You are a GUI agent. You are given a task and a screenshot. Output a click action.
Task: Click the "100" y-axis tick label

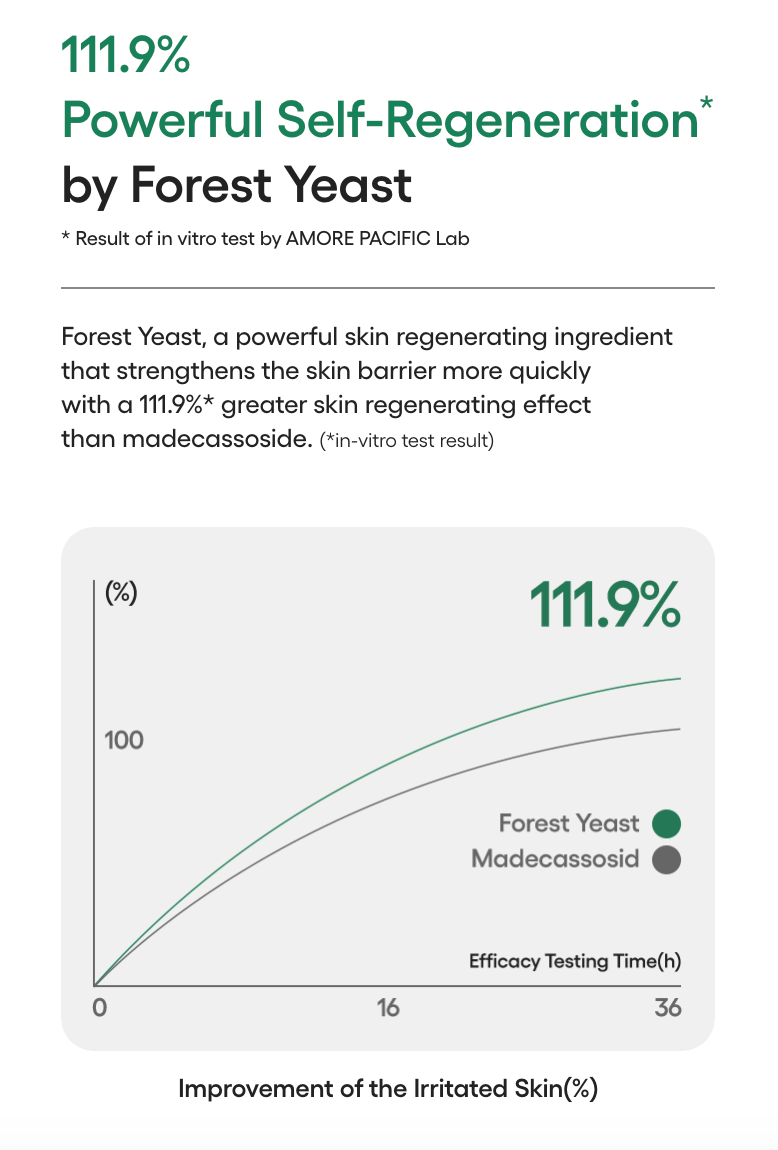click(x=124, y=740)
